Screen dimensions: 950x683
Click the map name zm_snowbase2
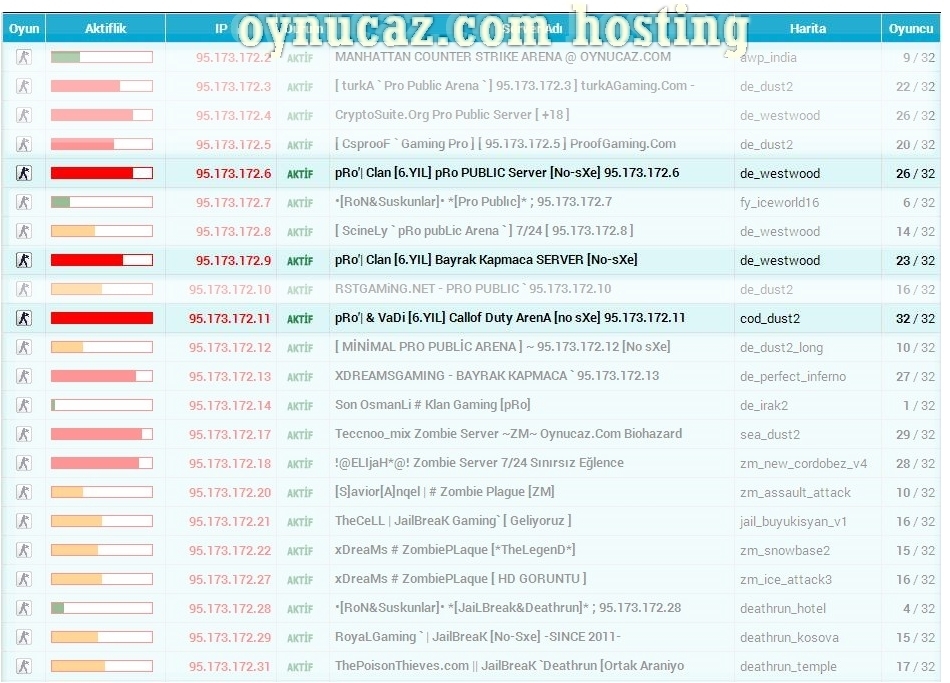pos(785,550)
